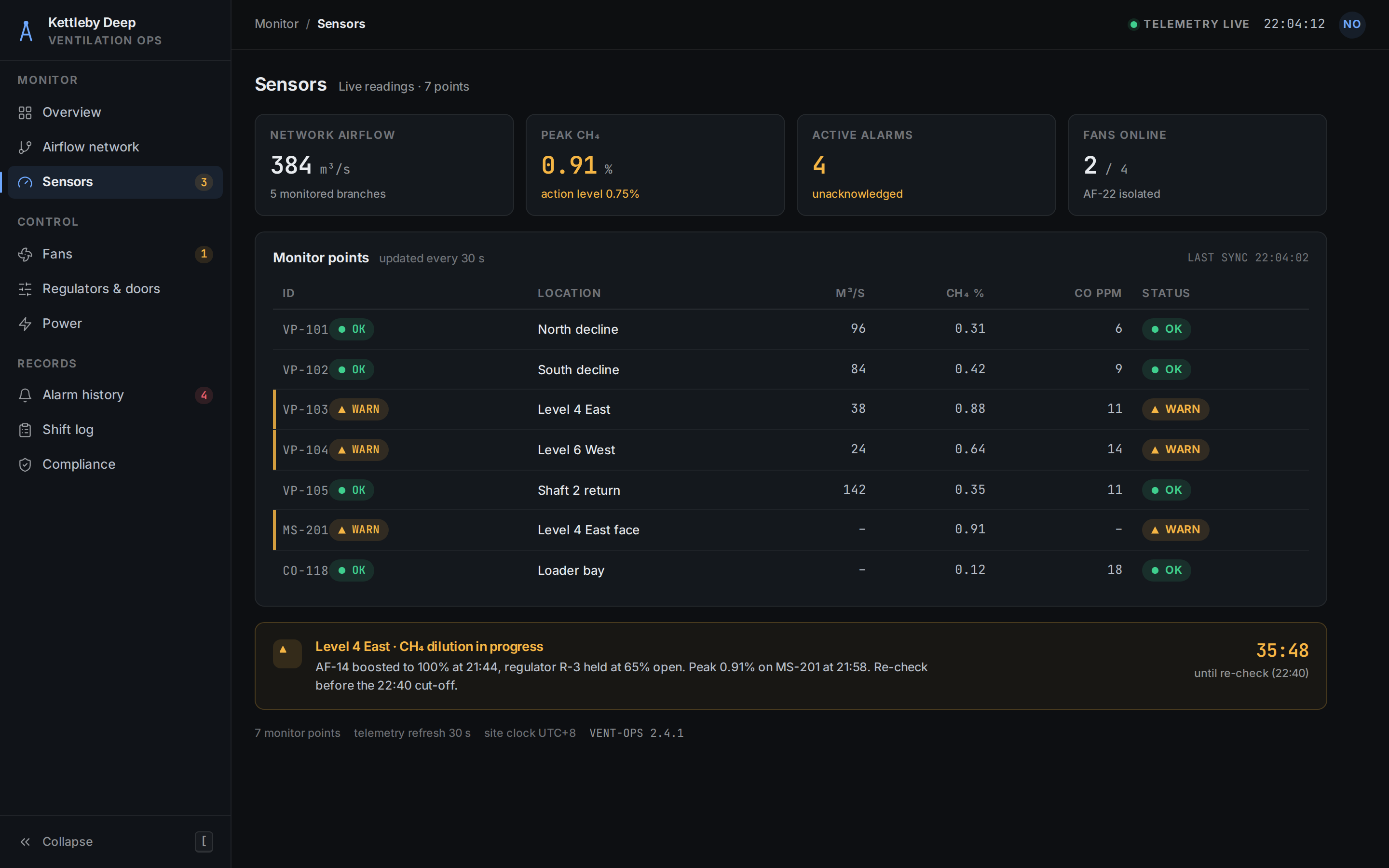Click the Shaft 2 return row

[791, 490]
